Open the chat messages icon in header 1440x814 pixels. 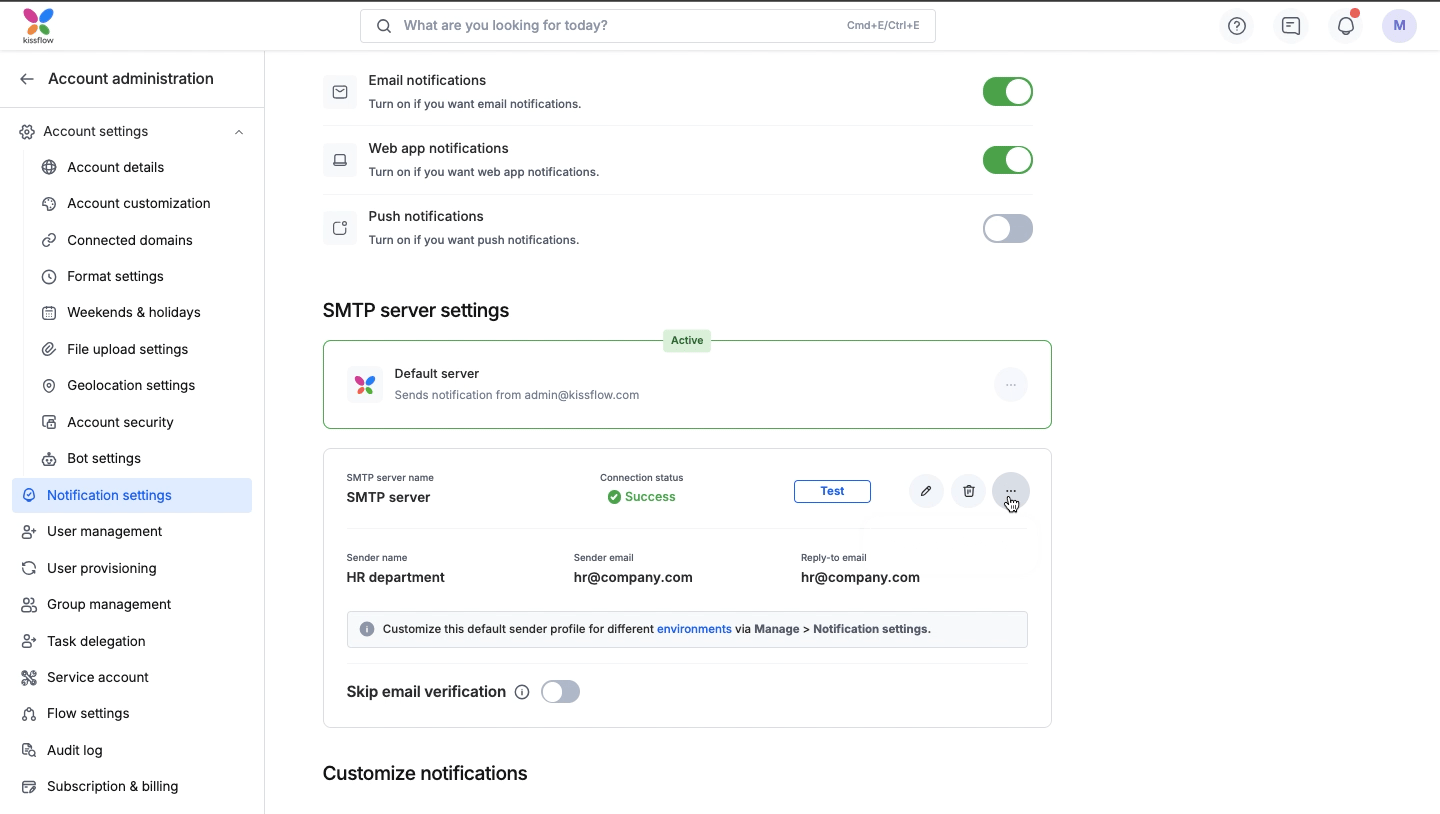pyautogui.click(x=1291, y=26)
